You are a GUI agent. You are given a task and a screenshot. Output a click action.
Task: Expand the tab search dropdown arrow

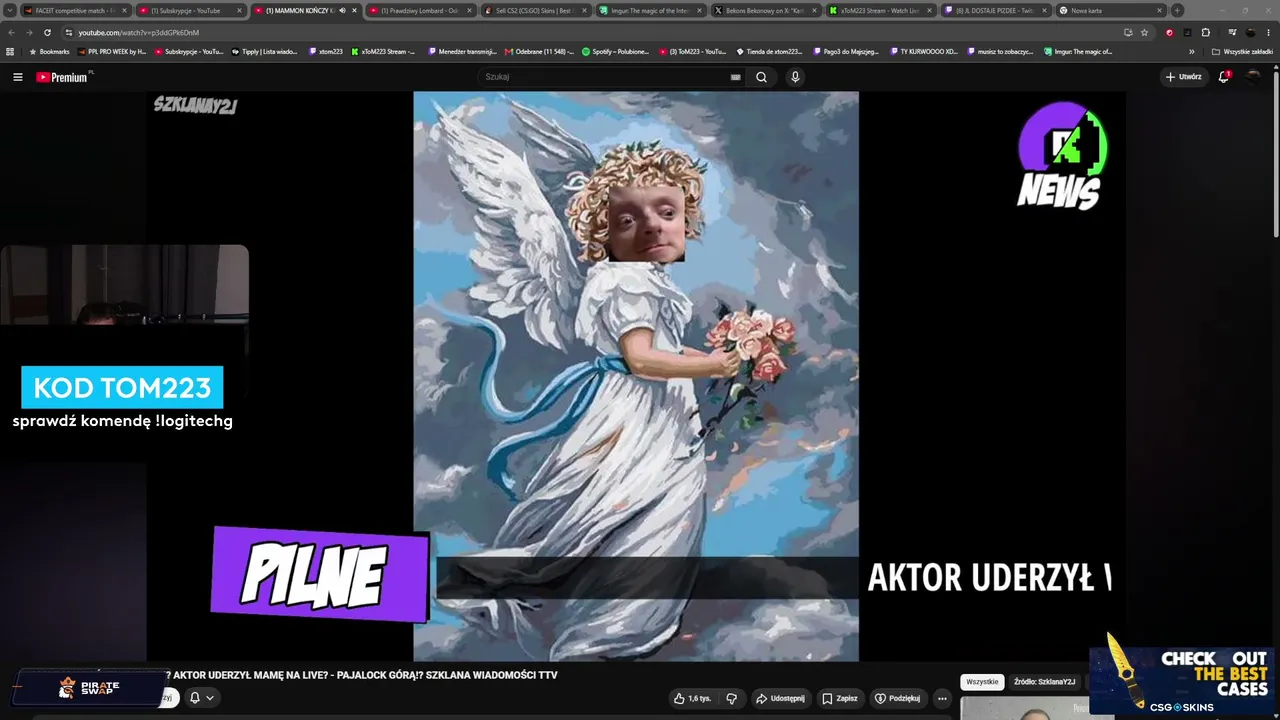pyautogui.click(x=9, y=10)
